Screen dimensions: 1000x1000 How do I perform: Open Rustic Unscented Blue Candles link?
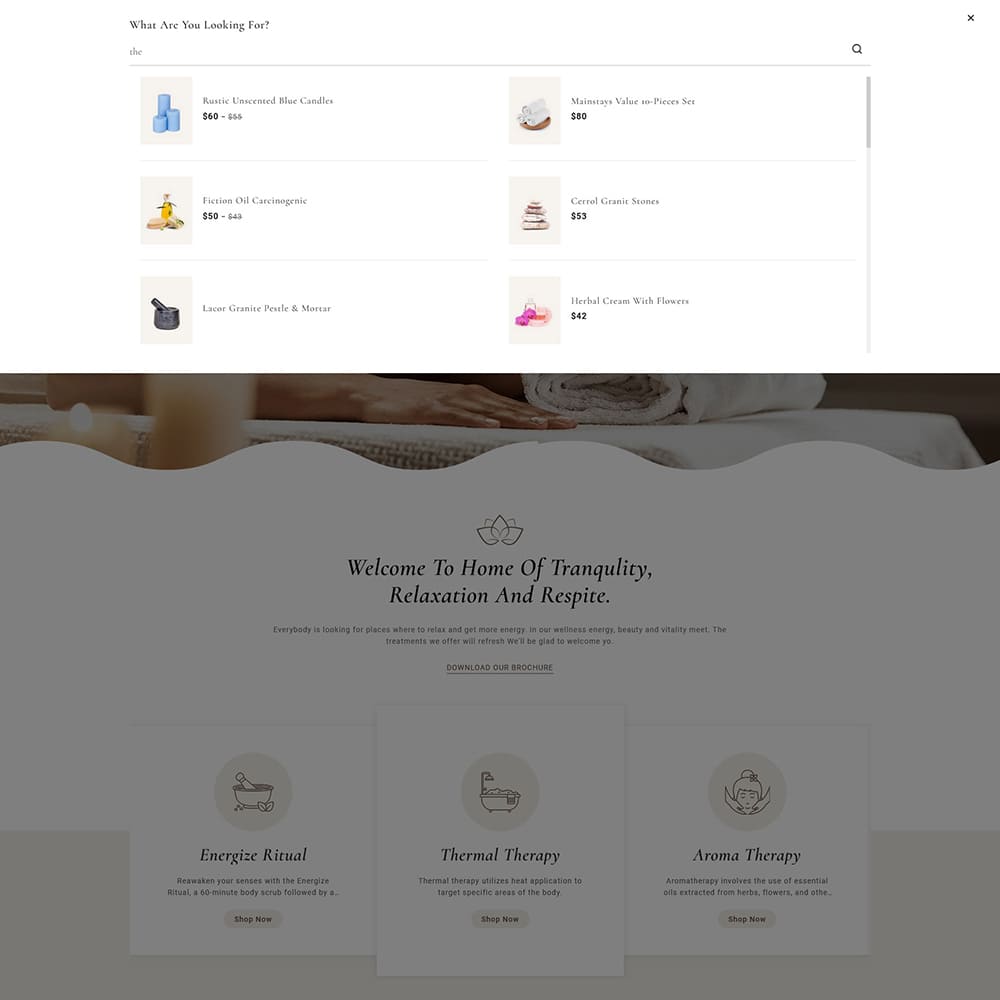(x=268, y=101)
